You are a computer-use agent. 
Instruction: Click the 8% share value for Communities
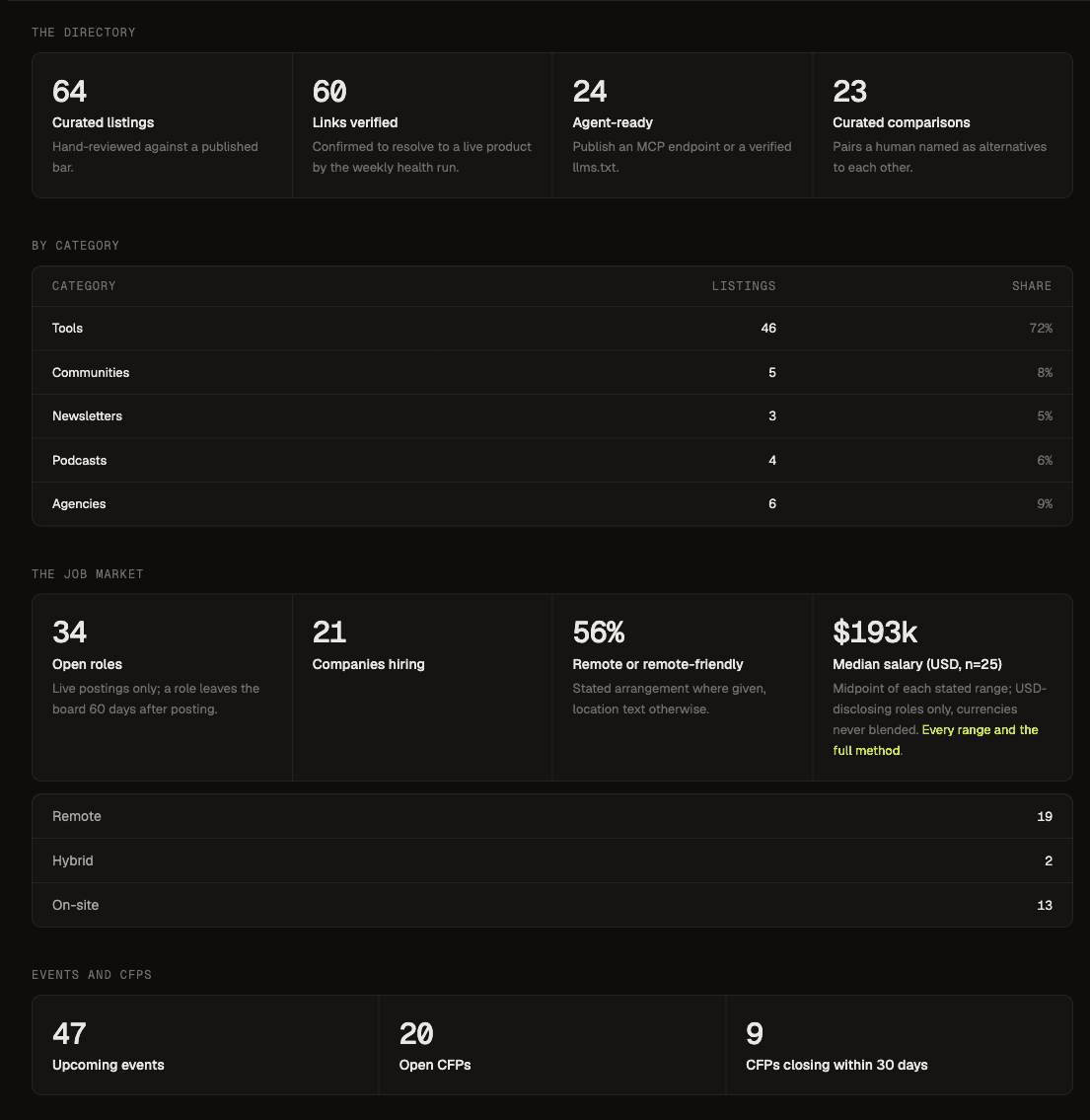(x=1045, y=373)
